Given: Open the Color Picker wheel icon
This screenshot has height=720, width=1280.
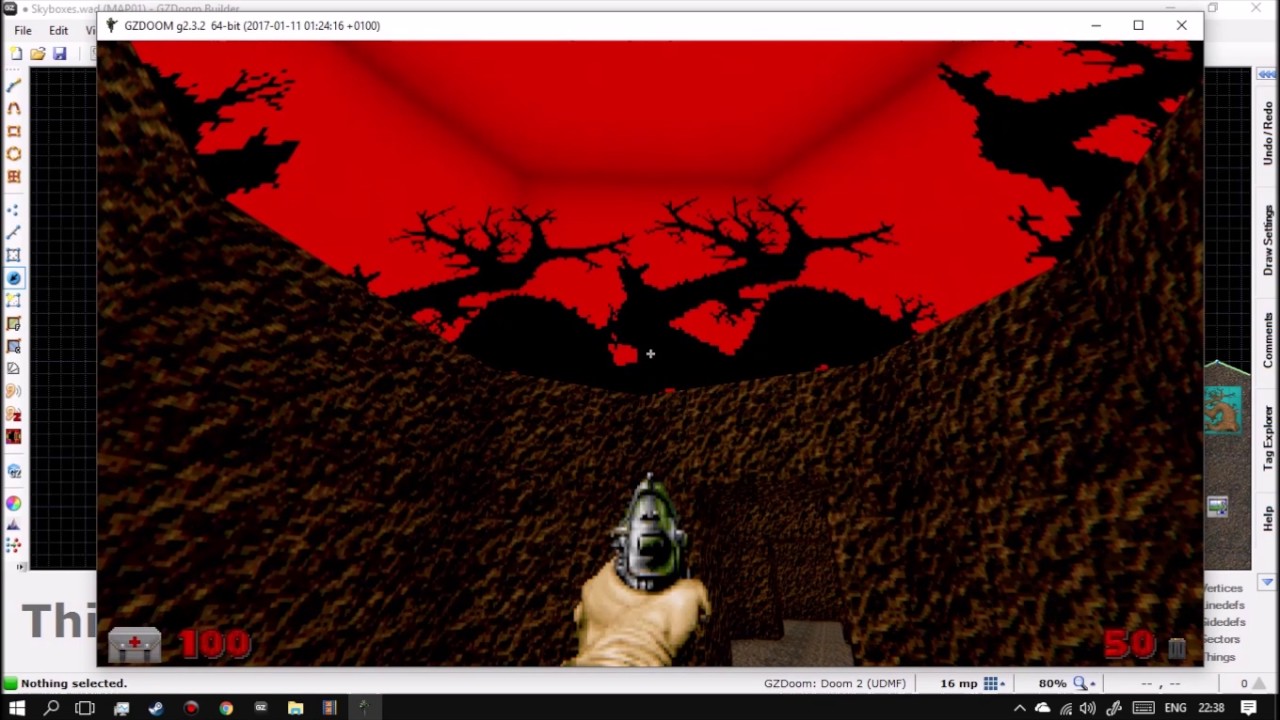Looking at the screenshot, I should (14, 503).
